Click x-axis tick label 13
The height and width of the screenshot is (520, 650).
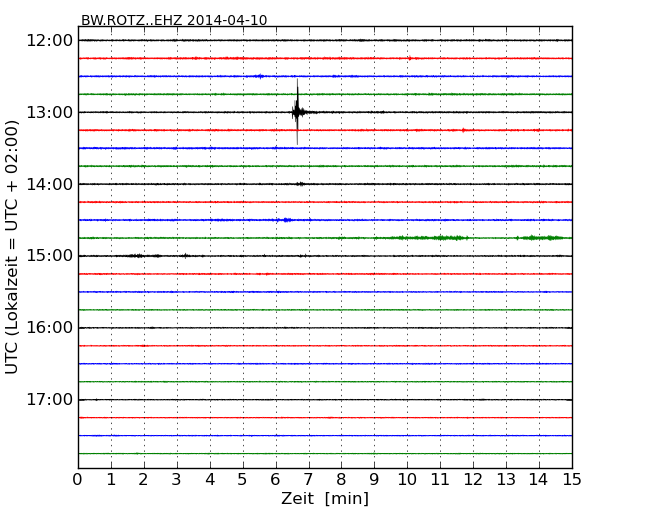[x=506, y=480]
